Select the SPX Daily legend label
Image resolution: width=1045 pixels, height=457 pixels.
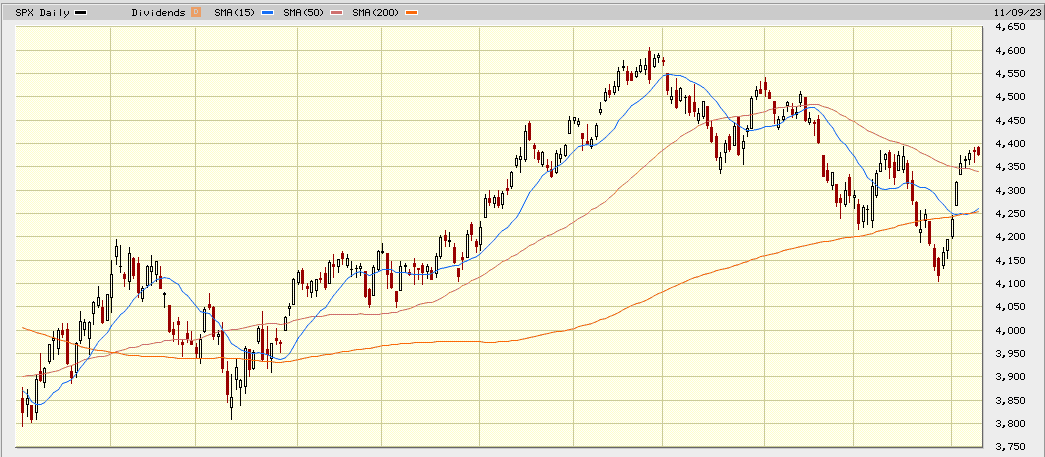[x=40, y=11]
